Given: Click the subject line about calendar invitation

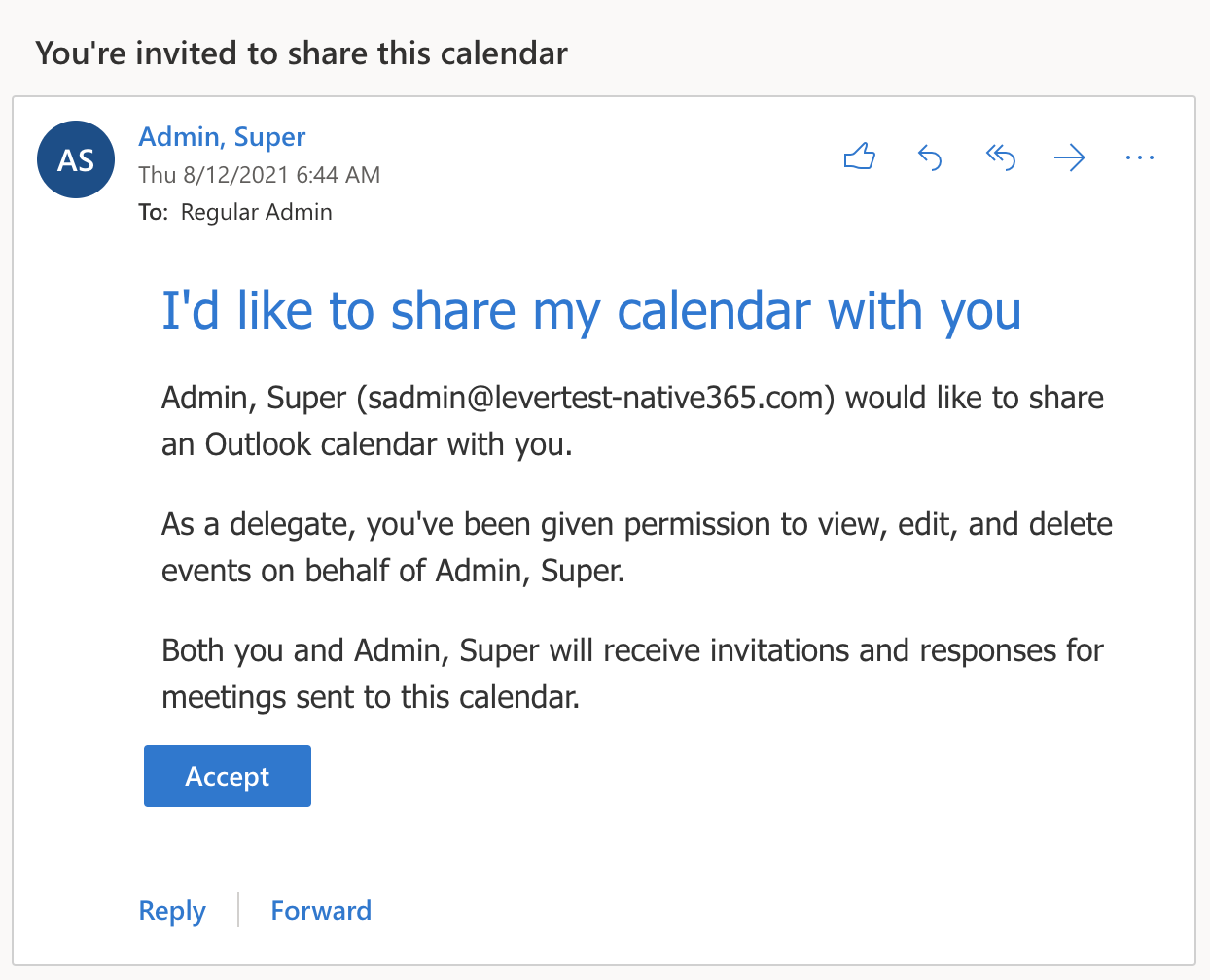Looking at the screenshot, I should click(301, 52).
